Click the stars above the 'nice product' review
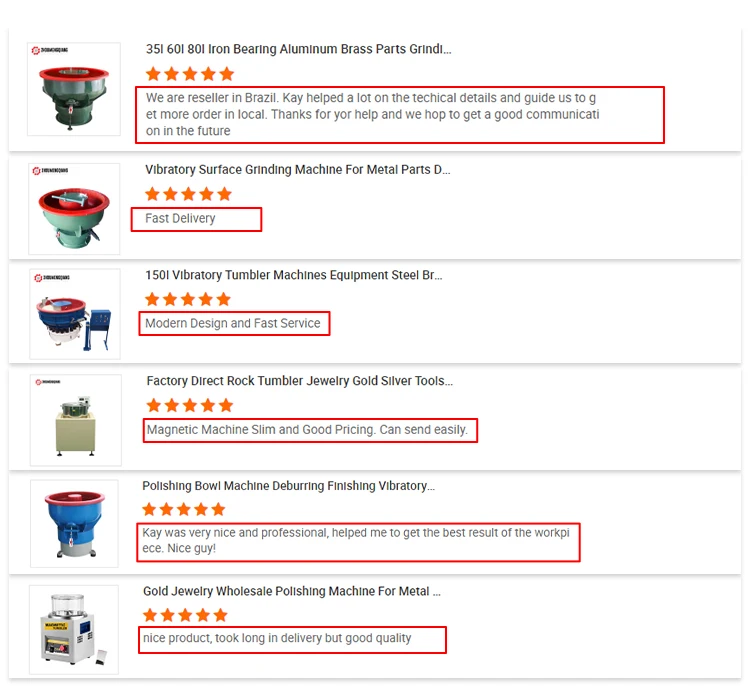Viewport: 750px width, 693px height. point(185,615)
